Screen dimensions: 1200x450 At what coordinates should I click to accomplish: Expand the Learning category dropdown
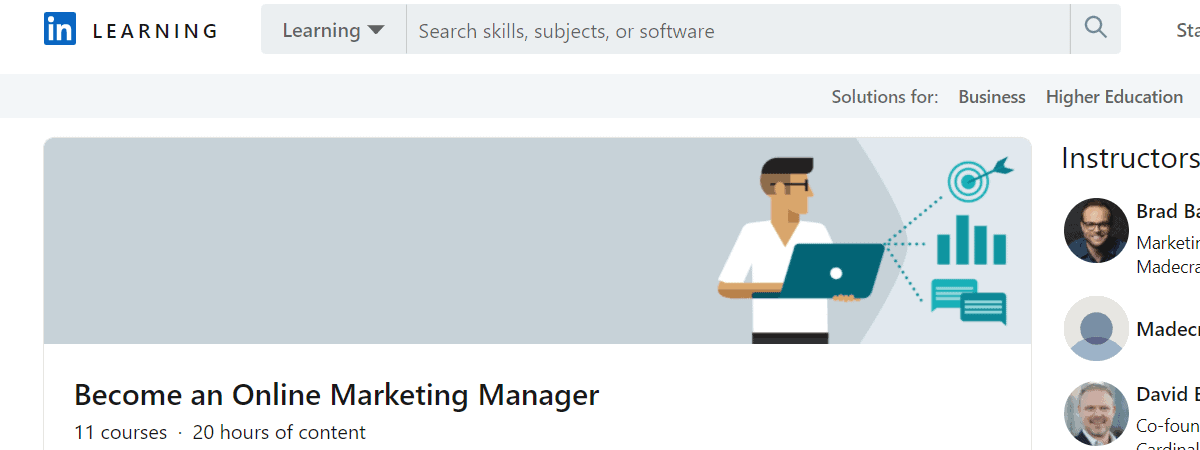pyautogui.click(x=333, y=30)
